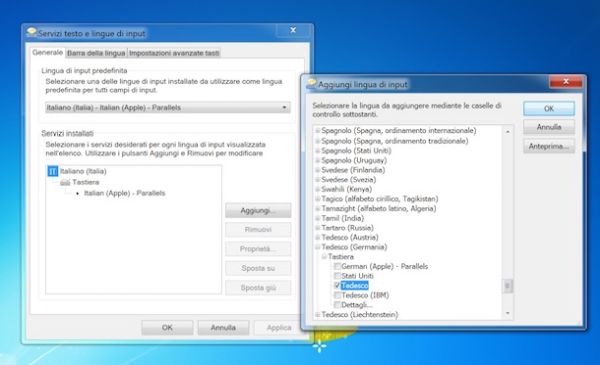Screen dimensions: 600x365
Task: Click the title icon of Servizi testo window
Action: [x=32, y=32]
